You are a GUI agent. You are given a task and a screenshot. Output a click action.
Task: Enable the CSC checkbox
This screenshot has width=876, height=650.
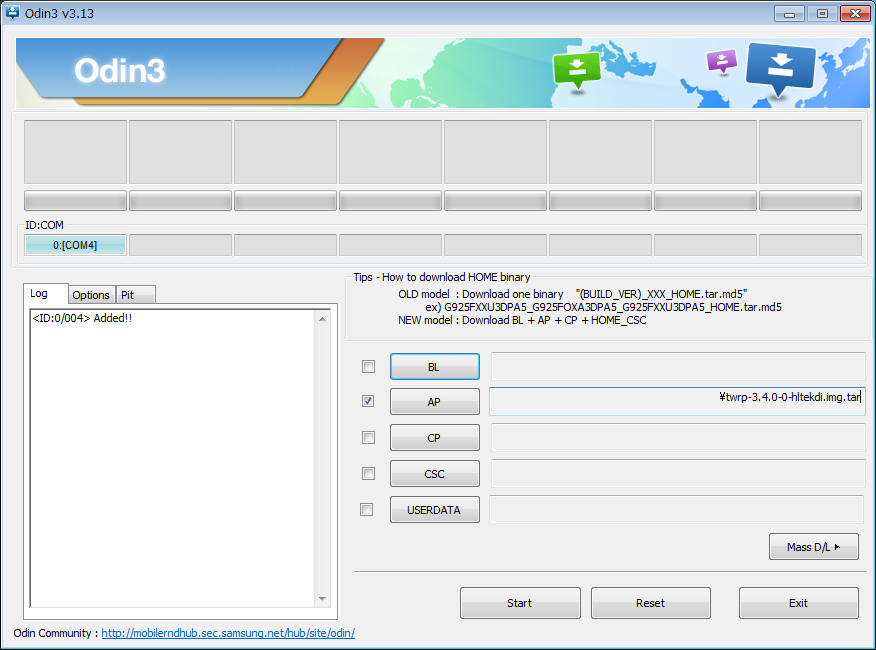tap(368, 473)
